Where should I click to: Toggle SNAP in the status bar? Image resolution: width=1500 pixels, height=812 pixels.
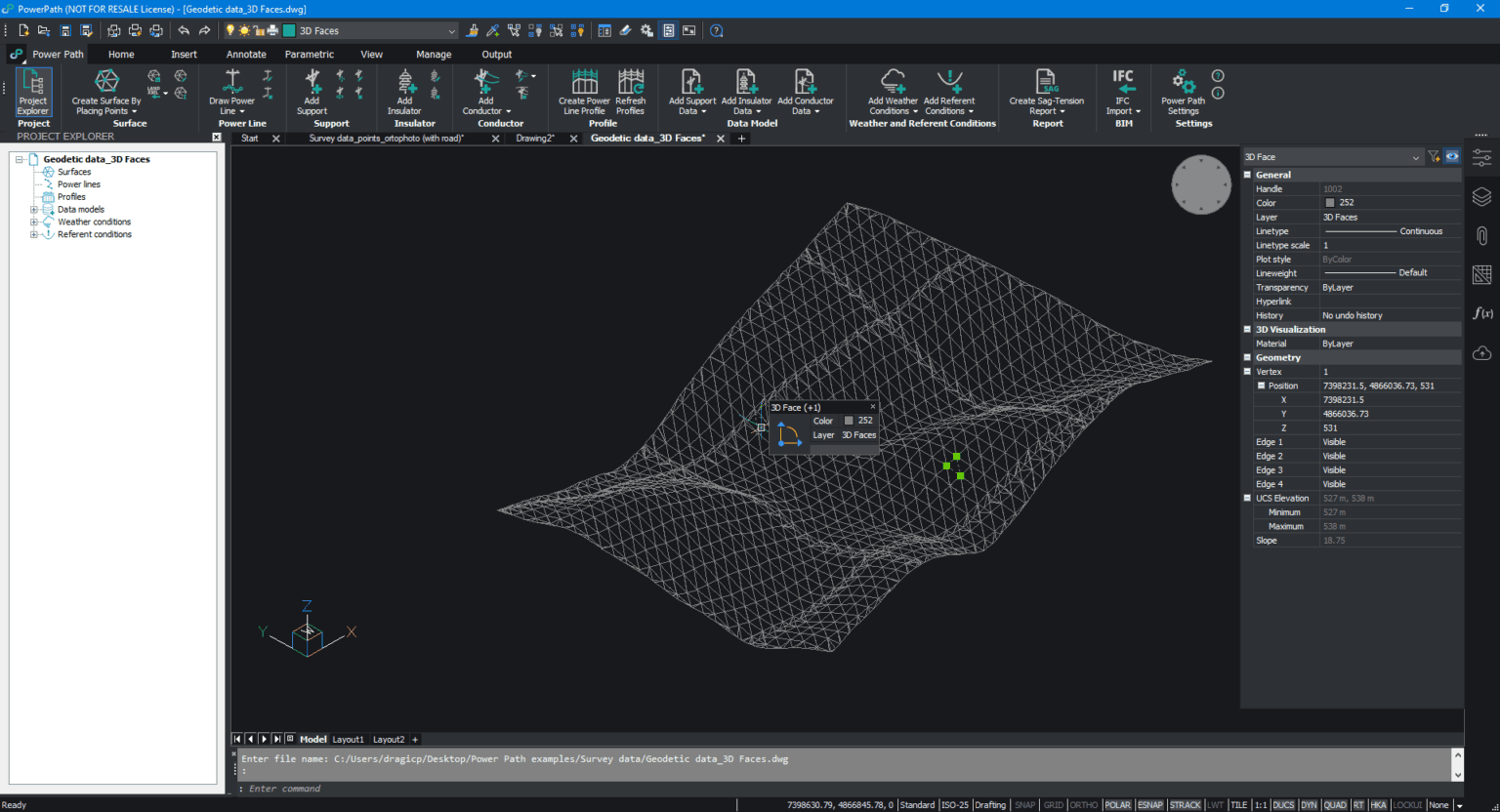pos(1024,805)
